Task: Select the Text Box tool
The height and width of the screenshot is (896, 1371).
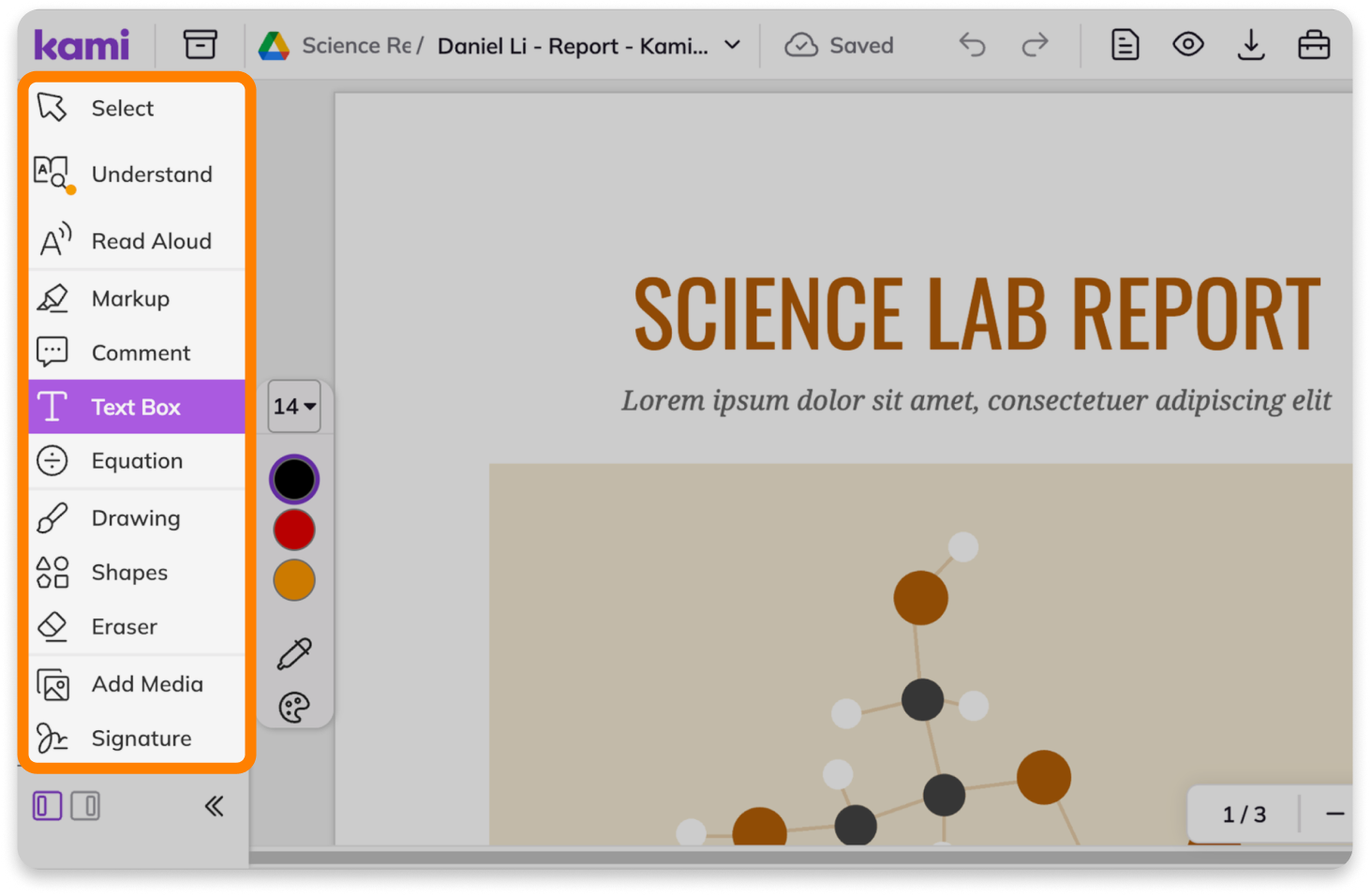Action: 137,407
